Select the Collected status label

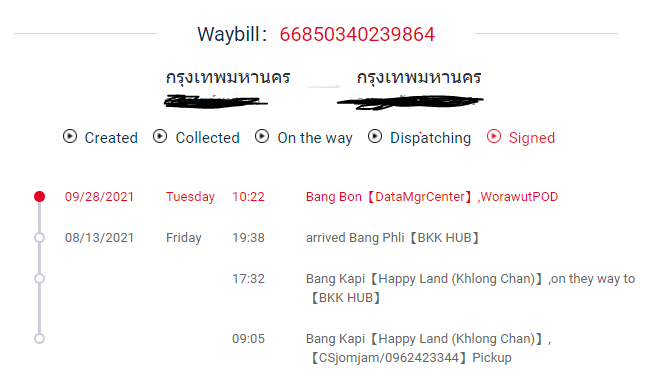tap(207, 138)
